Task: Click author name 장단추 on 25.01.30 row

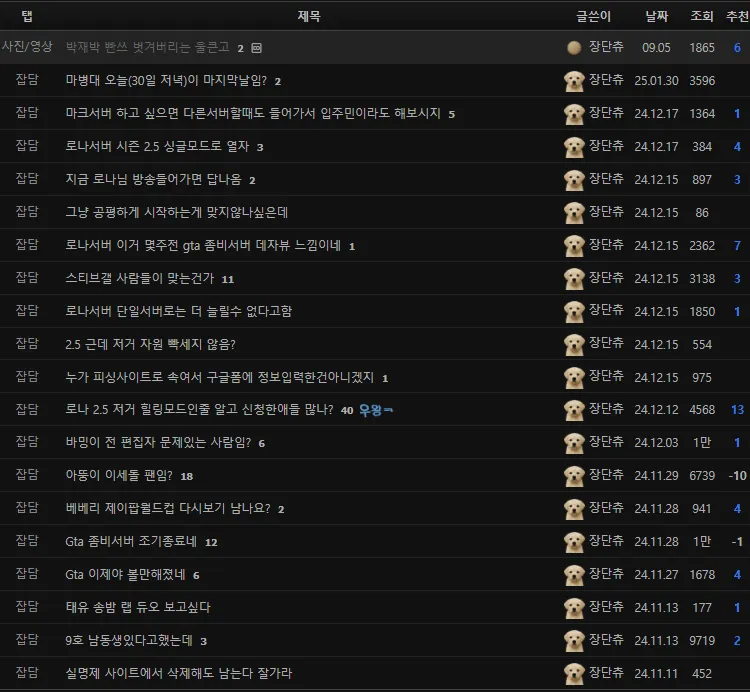Action: point(606,79)
